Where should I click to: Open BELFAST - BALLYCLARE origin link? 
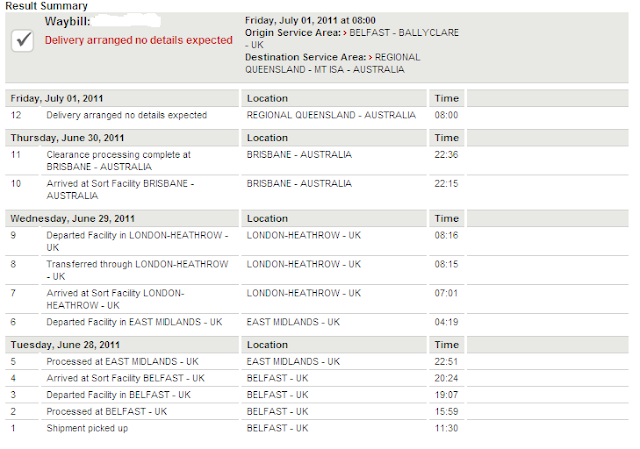tap(352, 39)
